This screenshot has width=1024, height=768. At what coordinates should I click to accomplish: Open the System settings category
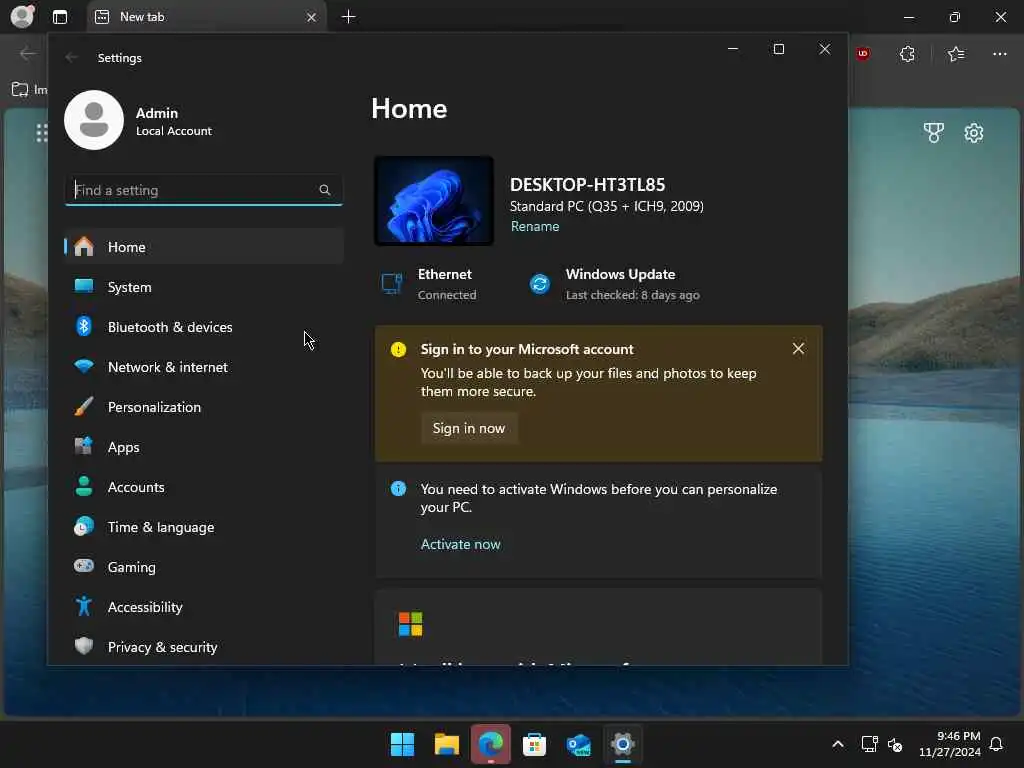(204, 287)
